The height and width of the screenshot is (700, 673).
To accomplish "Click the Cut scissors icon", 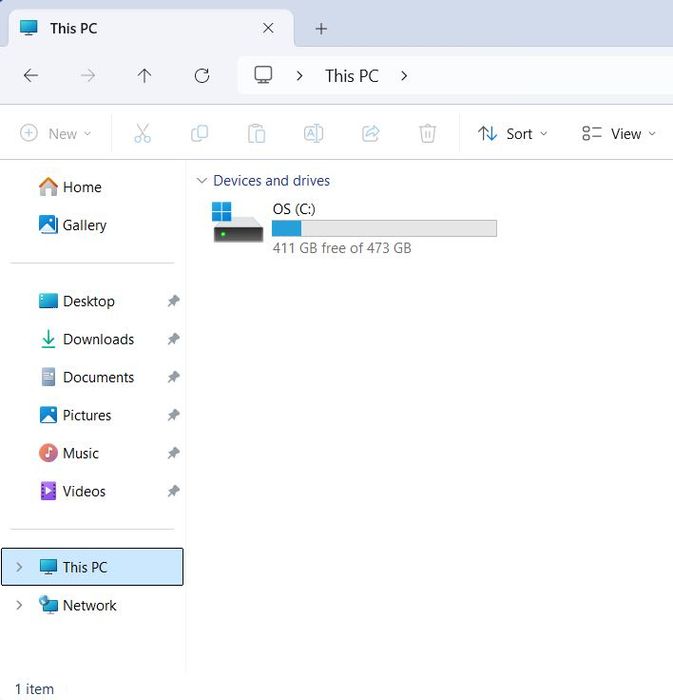I will (x=142, y=133).
